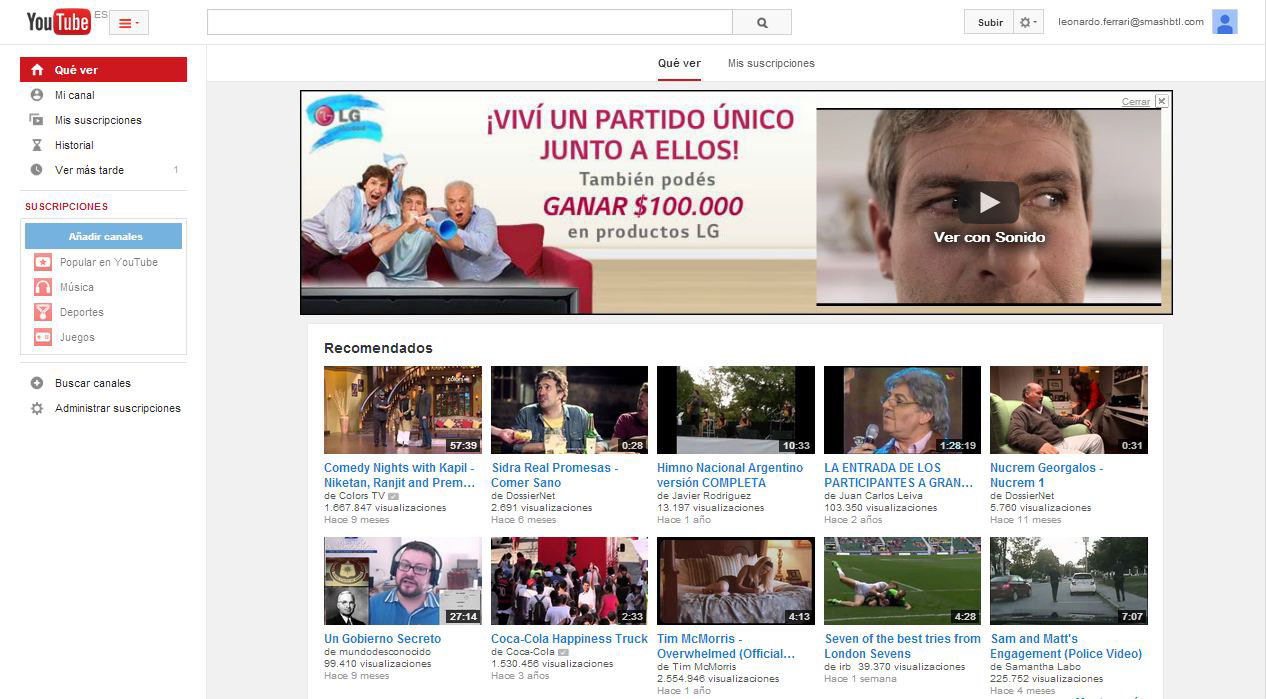This screenshot has width=1266, height=699.
Task: Open Sam and Matt's Engagement thumbnail
Action: [1069, 581]
